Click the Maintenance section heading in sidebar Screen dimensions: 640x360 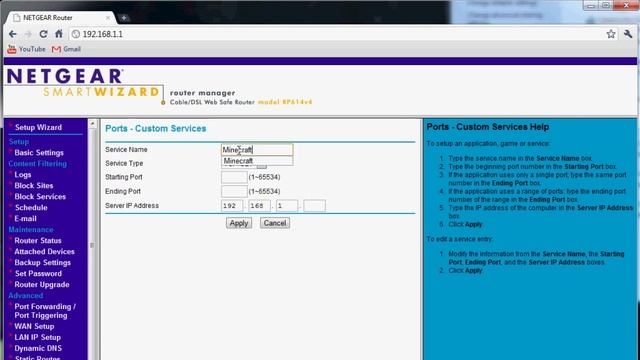click(31, 230)
